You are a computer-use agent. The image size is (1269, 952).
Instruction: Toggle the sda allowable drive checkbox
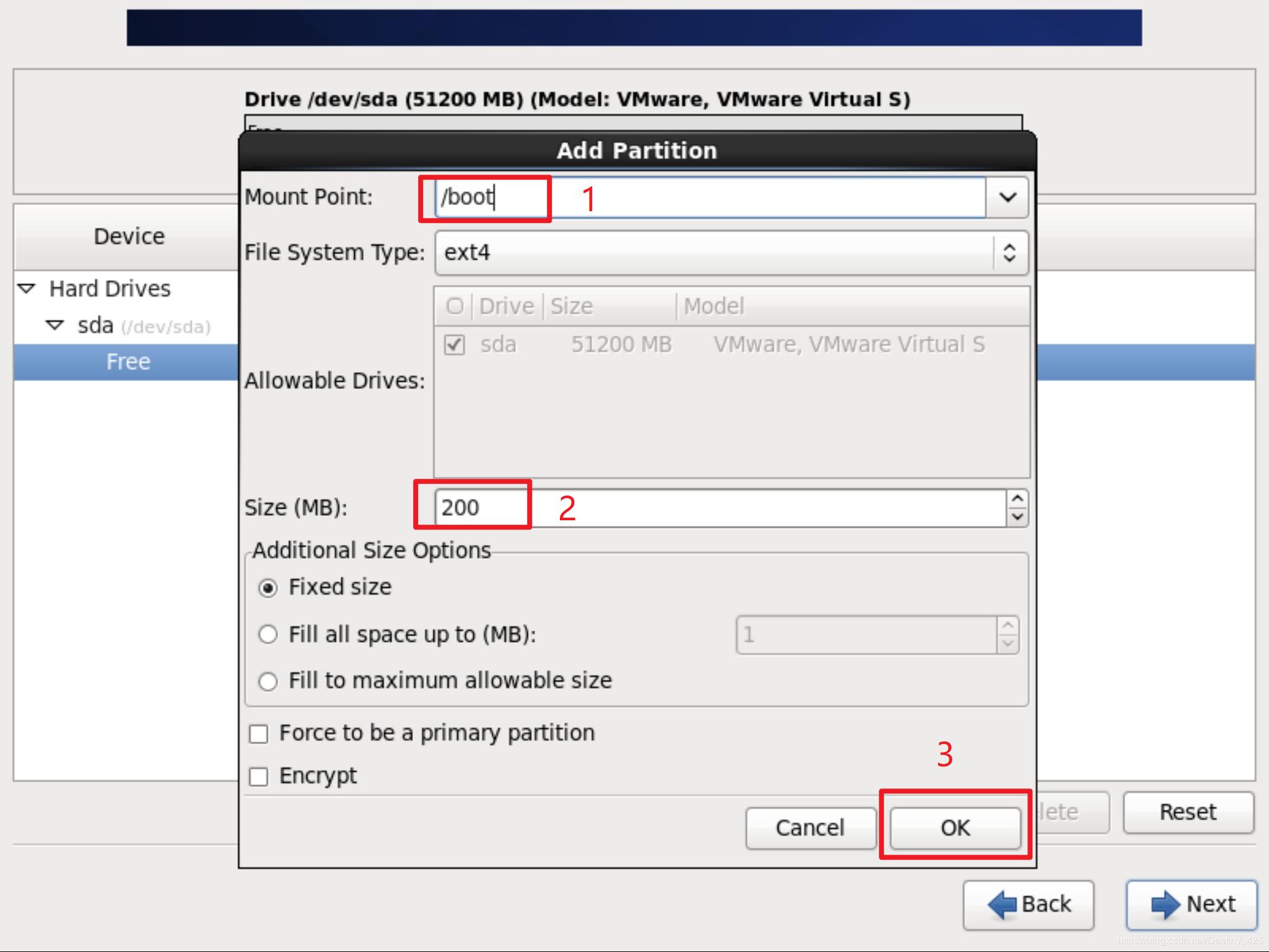[x=455, y=344]
